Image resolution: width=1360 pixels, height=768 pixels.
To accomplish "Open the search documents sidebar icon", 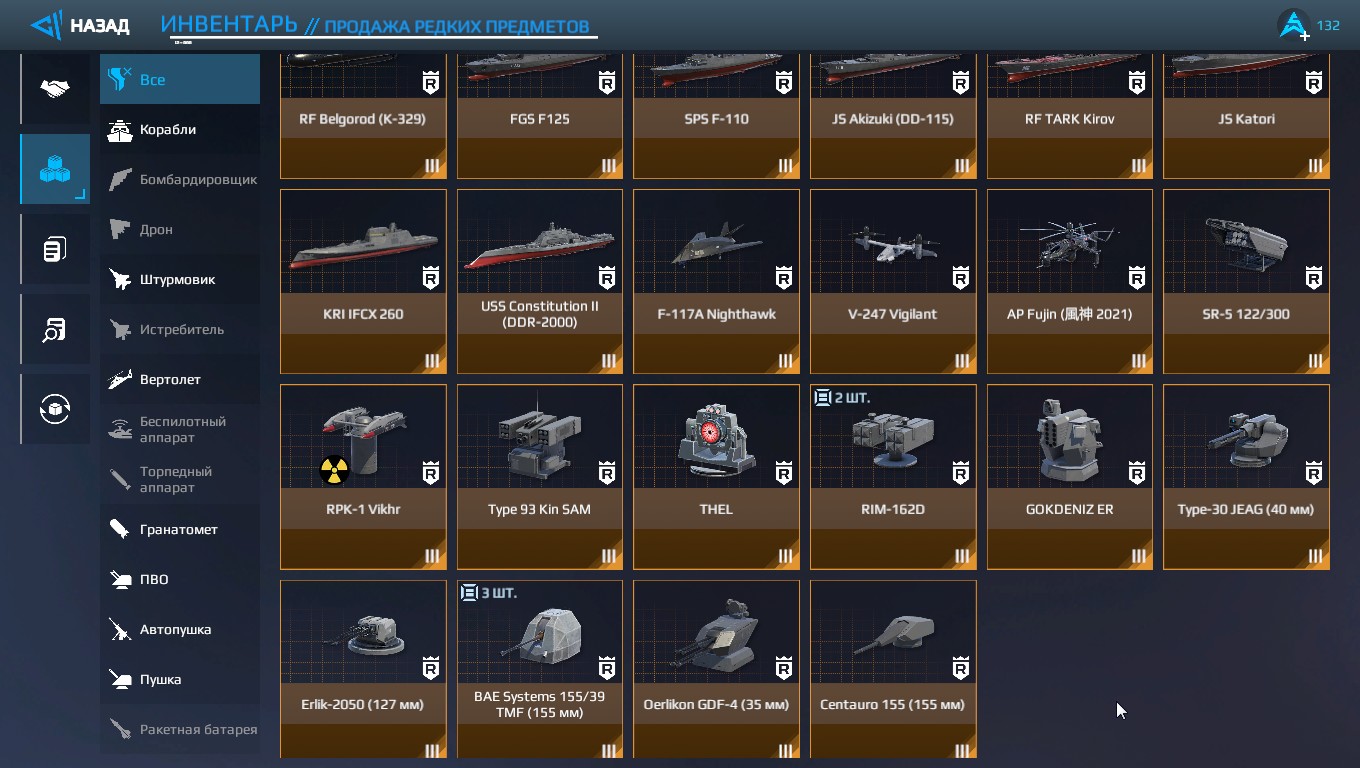I will [x=55, y=329].
